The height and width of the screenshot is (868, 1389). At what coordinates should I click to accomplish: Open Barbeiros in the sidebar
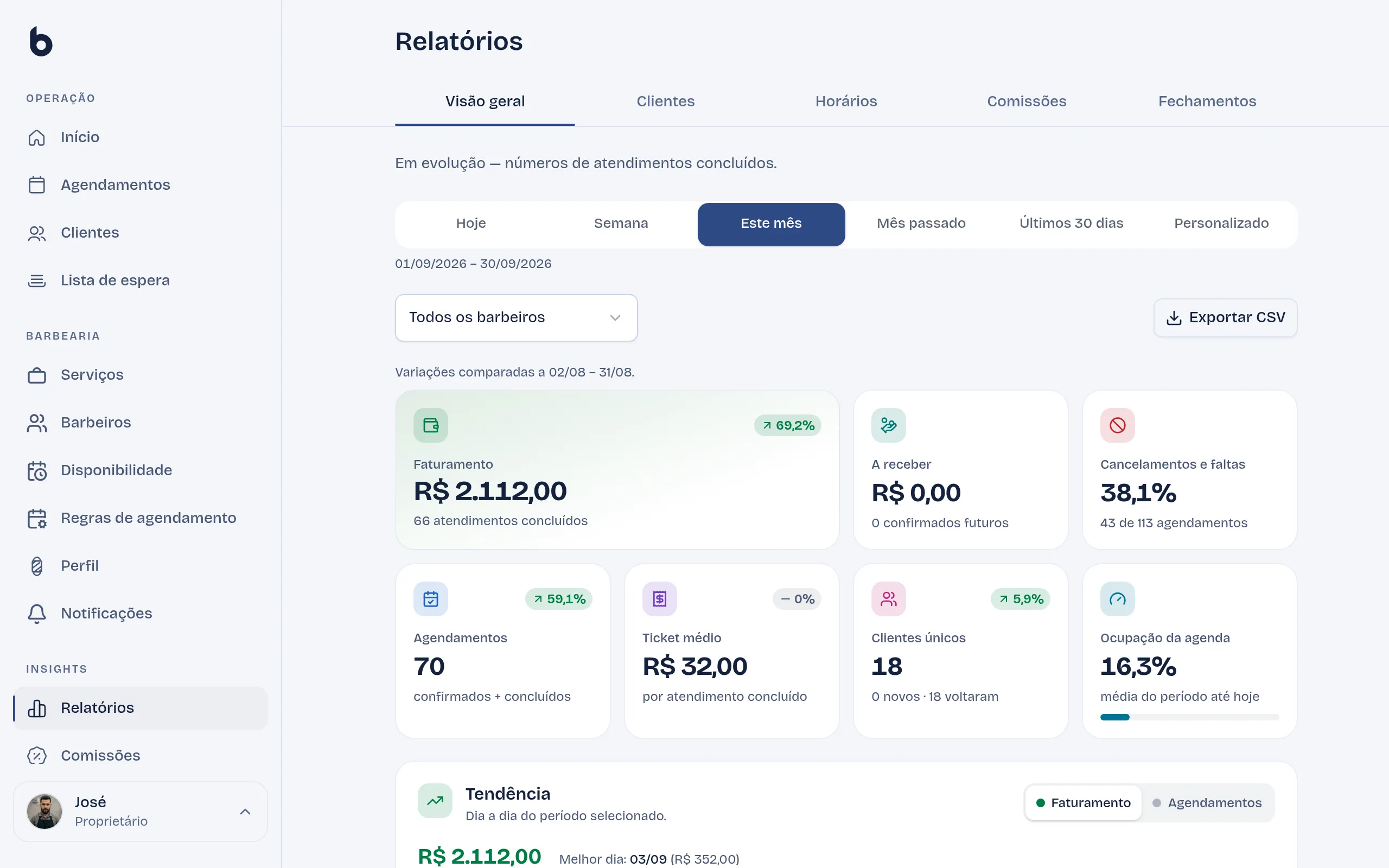[141, 423]
